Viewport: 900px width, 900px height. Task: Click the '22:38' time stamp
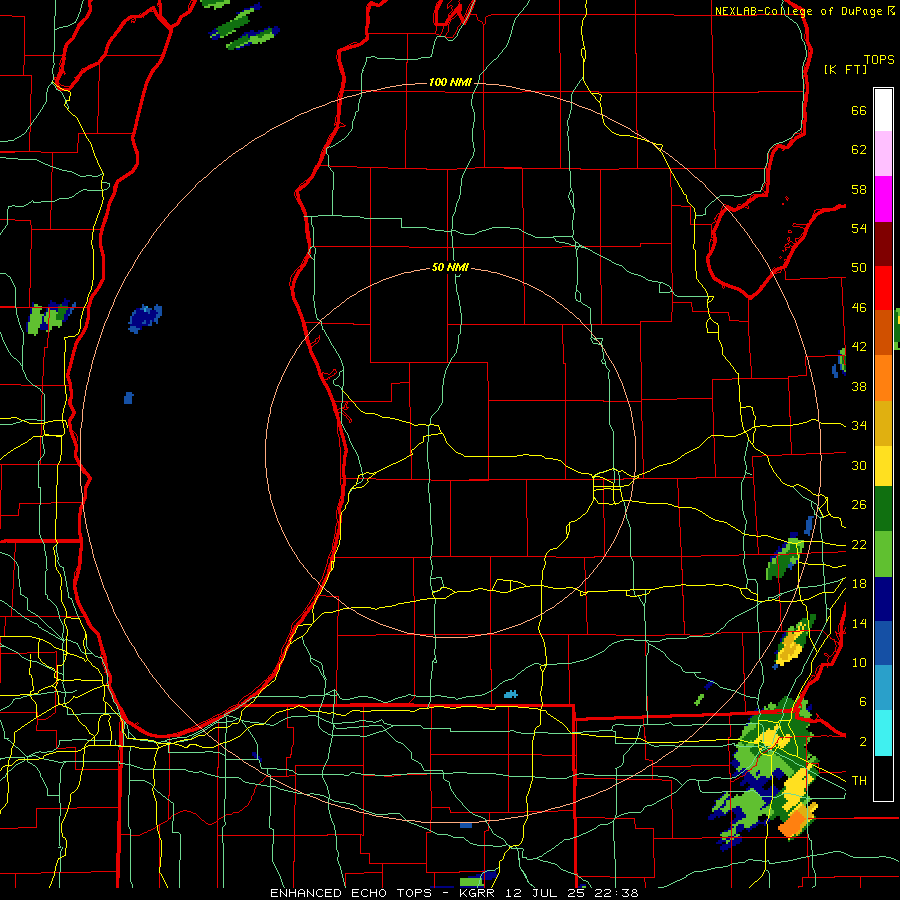pyautogui.click(x=619, y=893)
